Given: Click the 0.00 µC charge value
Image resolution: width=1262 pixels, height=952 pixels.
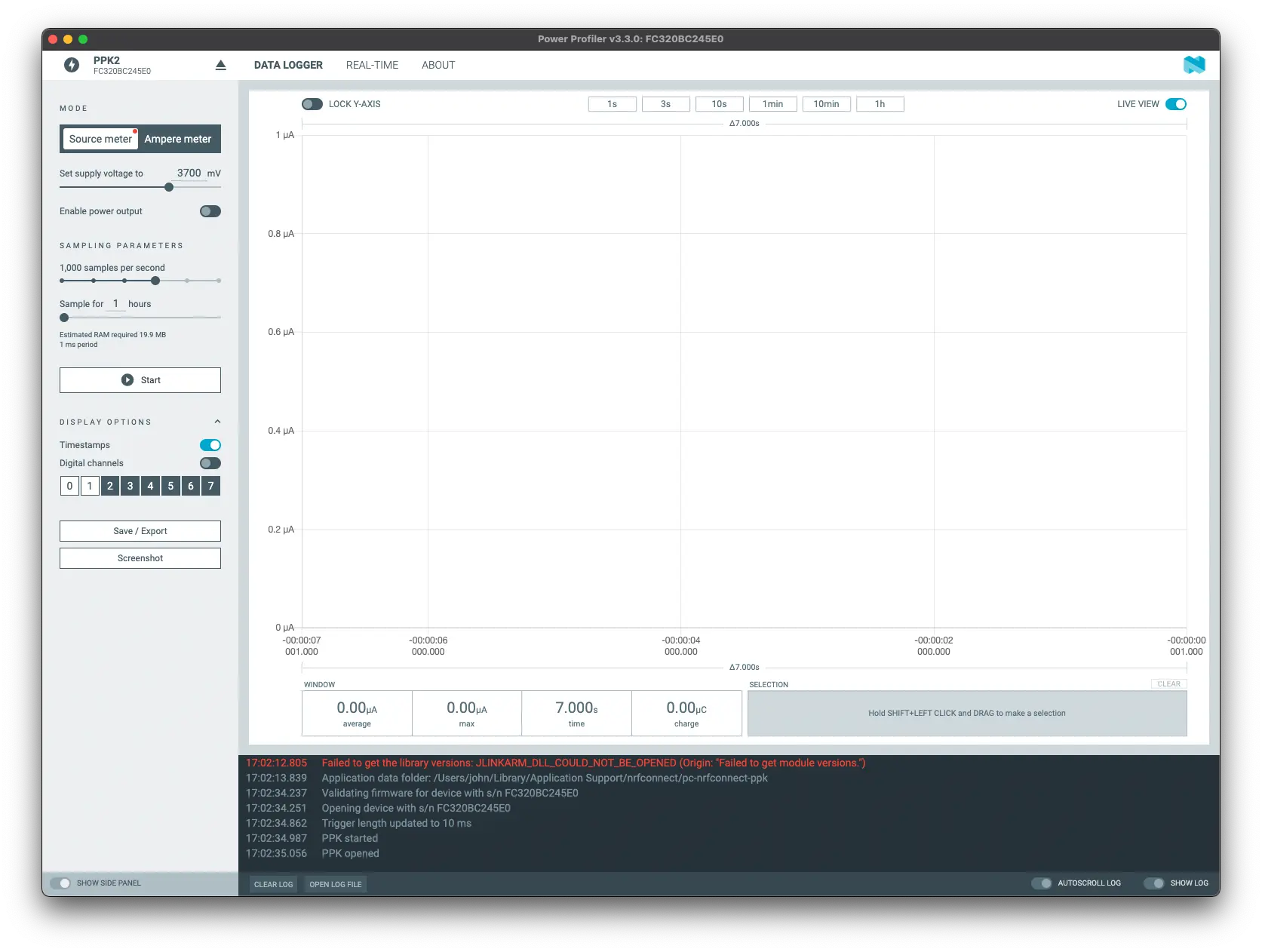Looking at the screenshot, I should tap(686, 708).
